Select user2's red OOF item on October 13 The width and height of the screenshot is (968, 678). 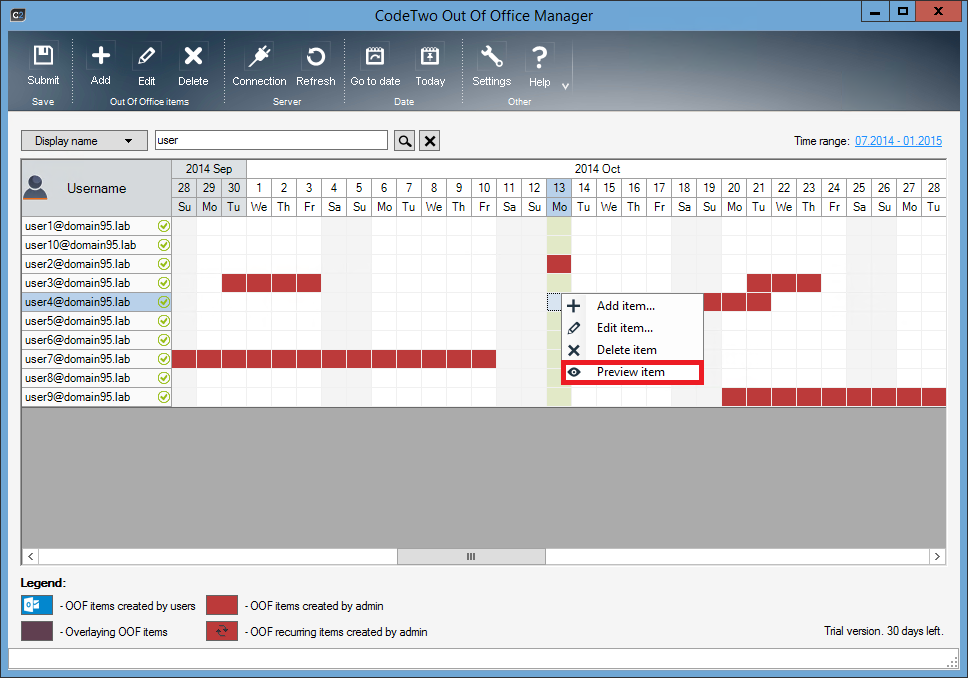[x=559, y=264]
